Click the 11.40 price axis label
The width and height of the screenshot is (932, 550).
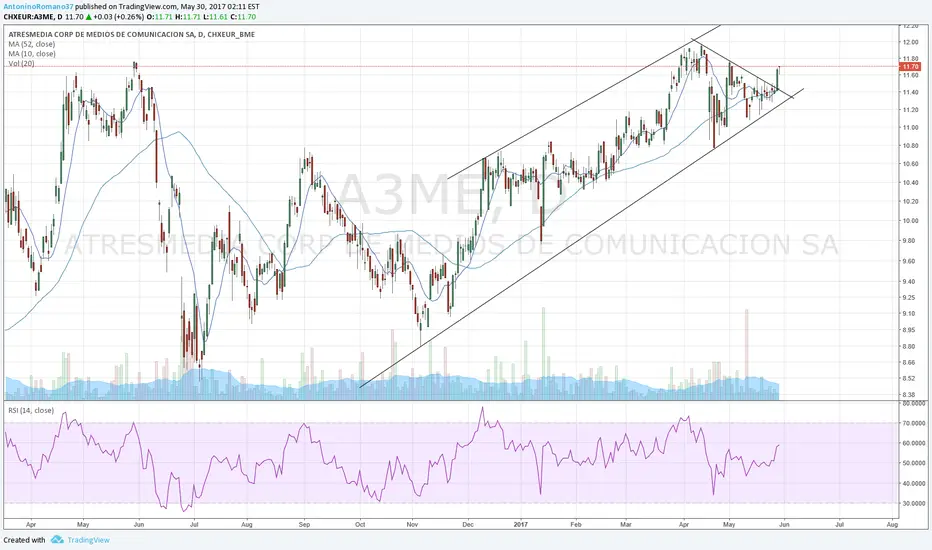[911, 92]
